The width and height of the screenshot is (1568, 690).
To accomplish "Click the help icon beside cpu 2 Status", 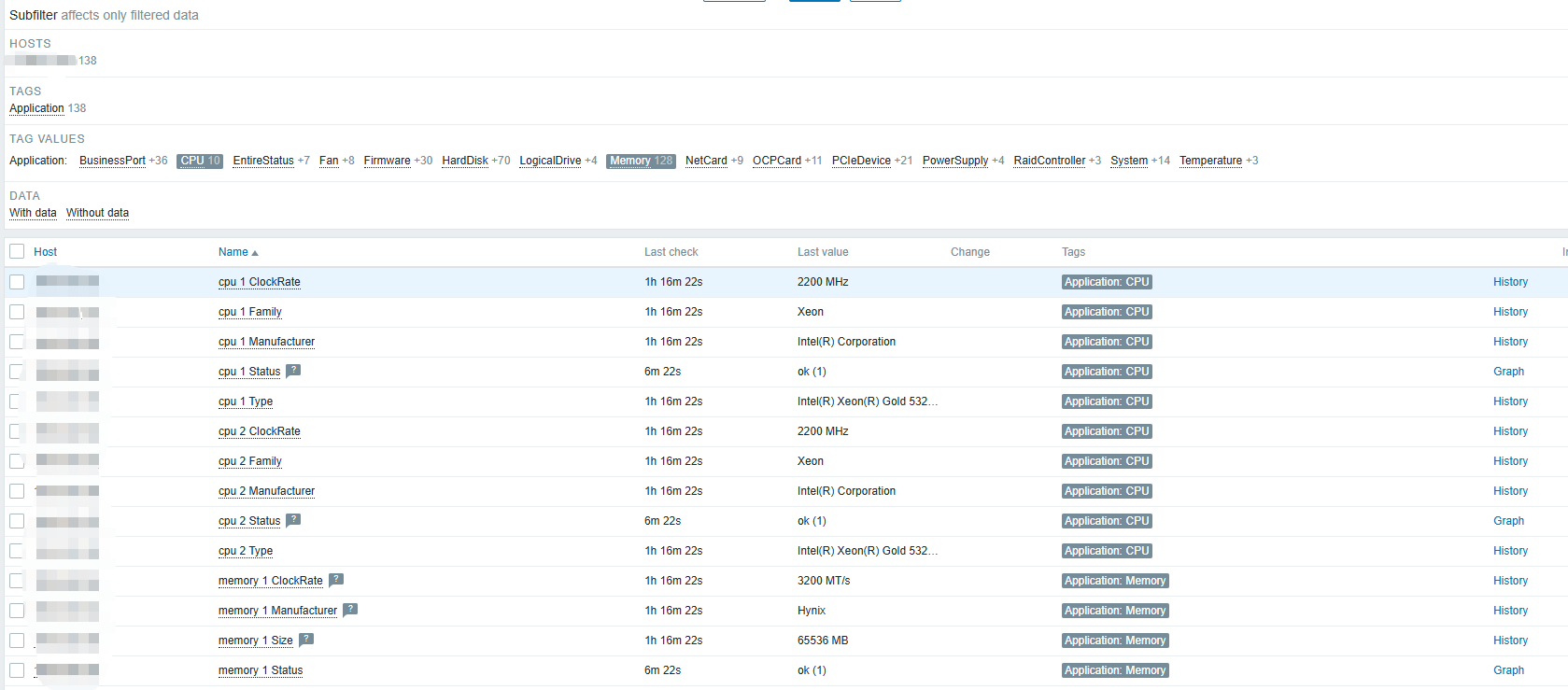I will point(293,520).
